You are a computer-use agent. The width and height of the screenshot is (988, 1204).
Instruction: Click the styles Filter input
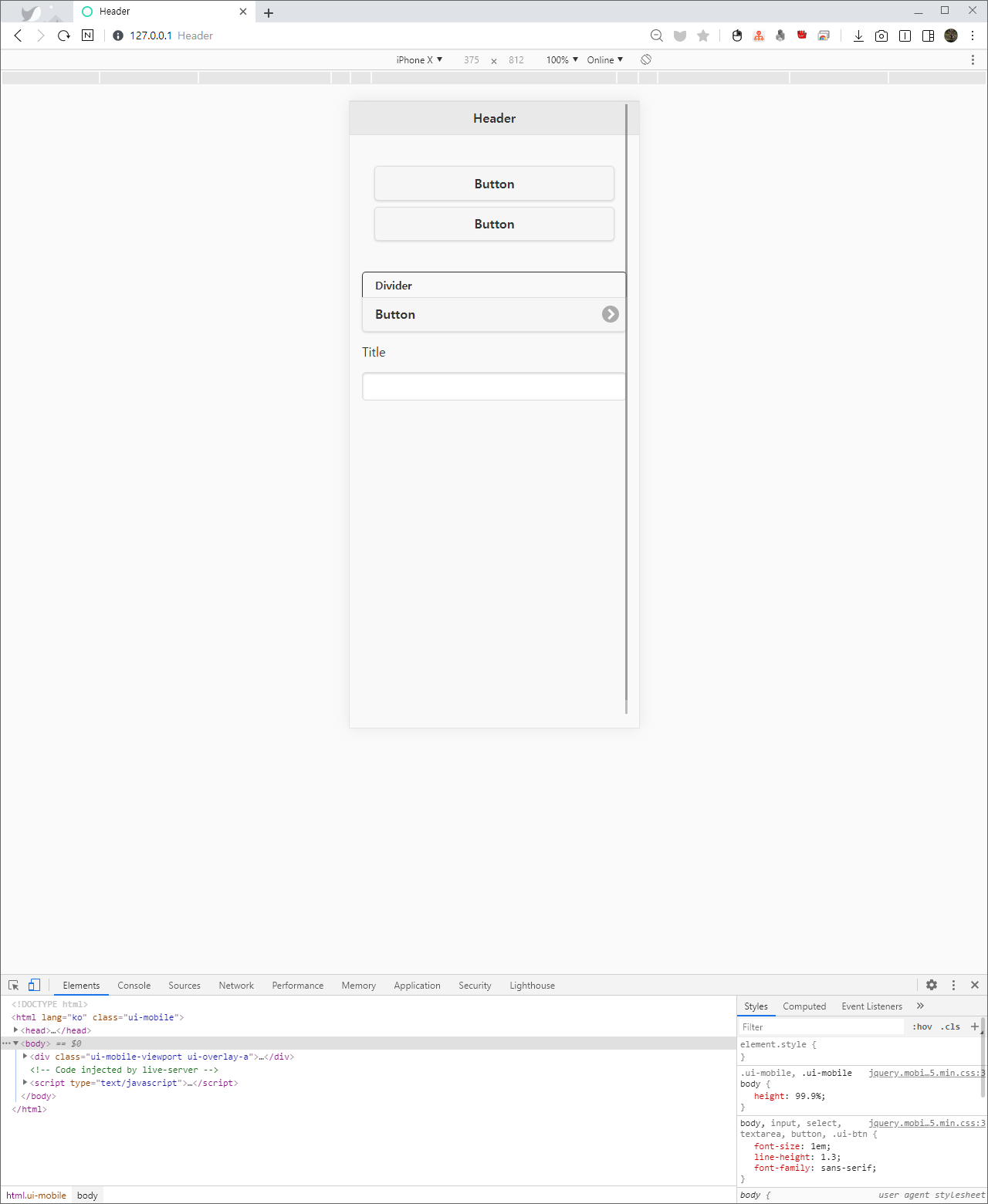[821, 1026]
